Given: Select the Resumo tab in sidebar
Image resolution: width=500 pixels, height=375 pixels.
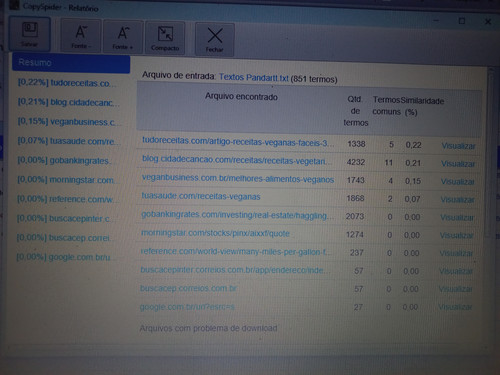Looking at the screenshot, I should tap(71, 63).
